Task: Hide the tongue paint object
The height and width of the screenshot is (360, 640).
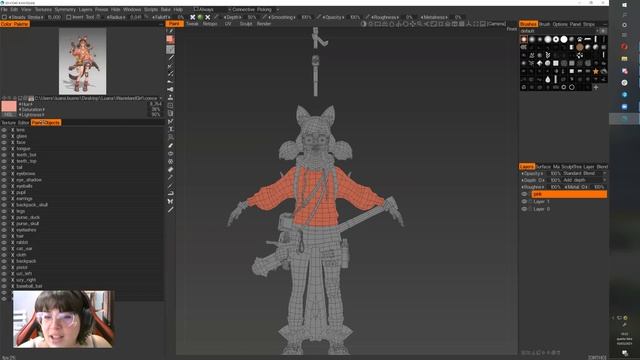Action: pyautogui.click(x=4, y=149)
